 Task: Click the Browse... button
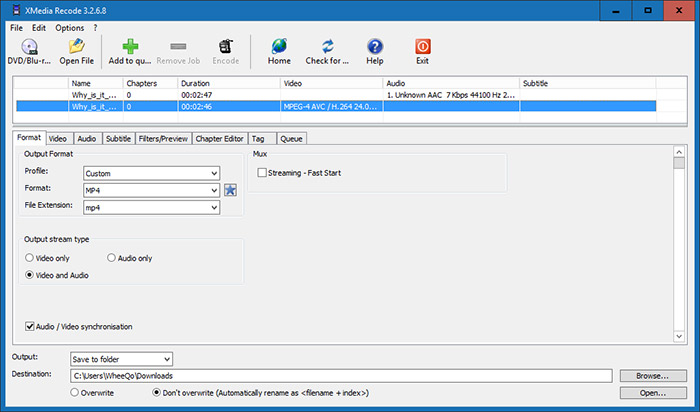[x=653, y=376]
